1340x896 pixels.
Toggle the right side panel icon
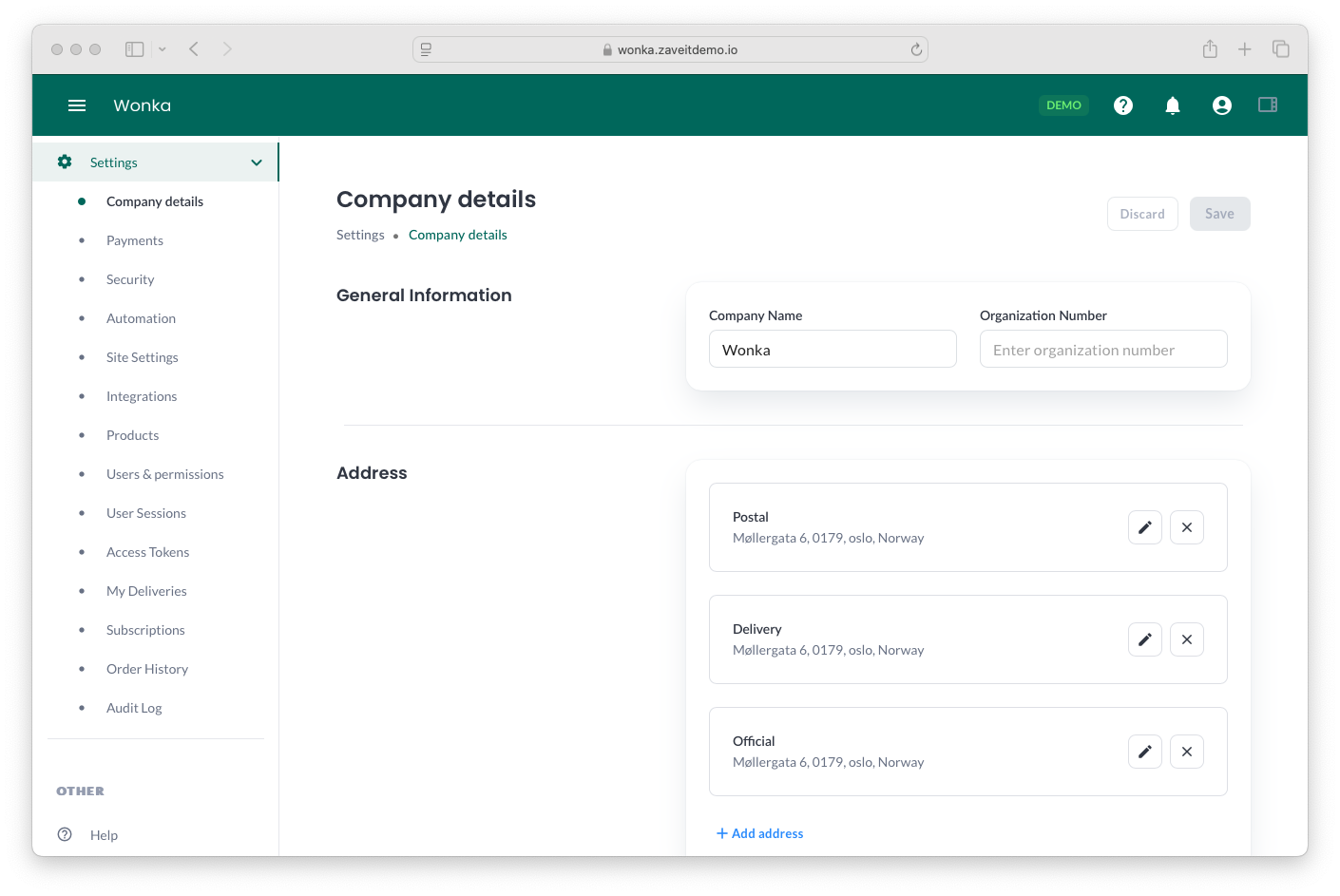(x=1268, y=105)
